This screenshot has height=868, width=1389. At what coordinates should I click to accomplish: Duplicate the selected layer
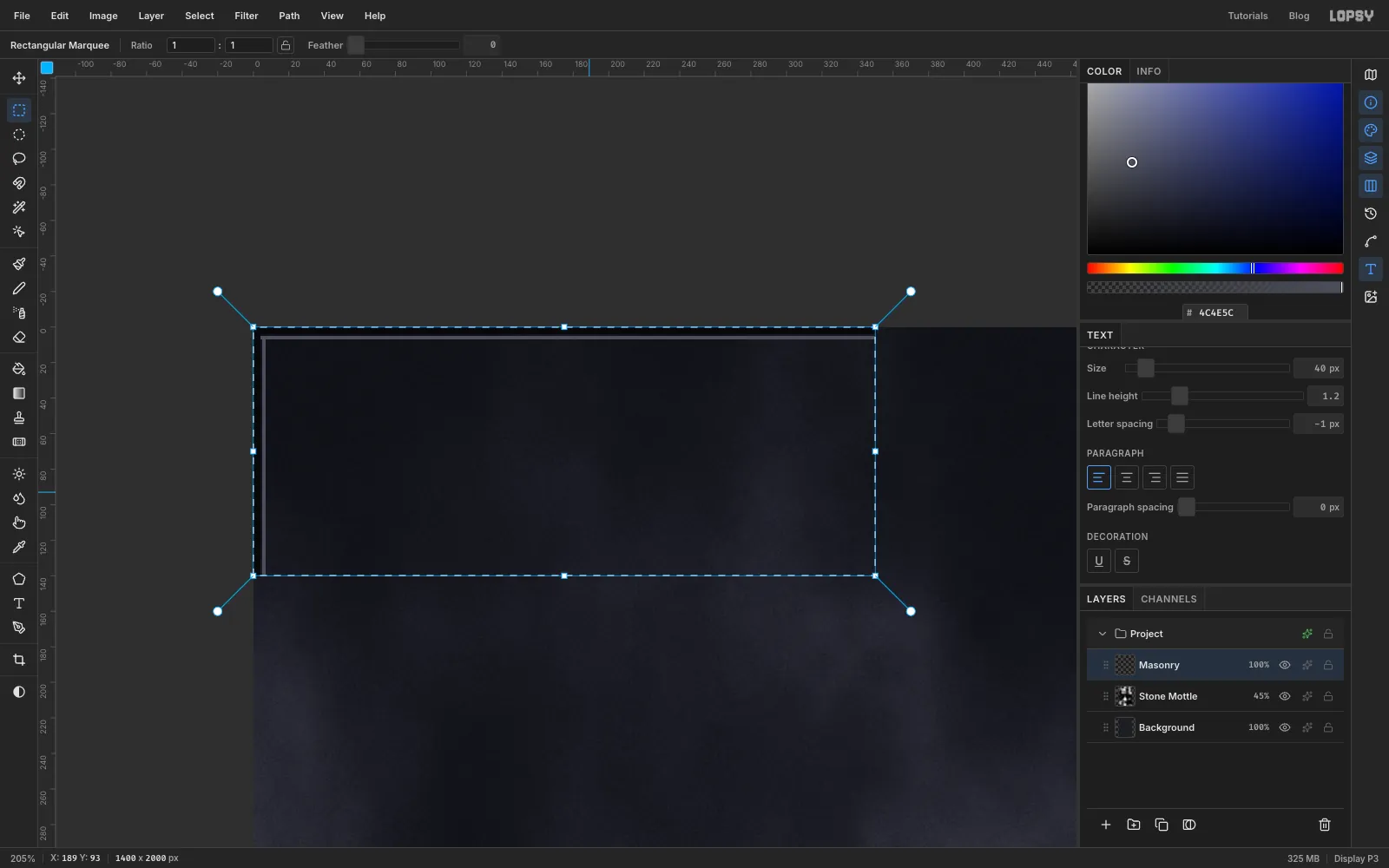(1162, 825)
